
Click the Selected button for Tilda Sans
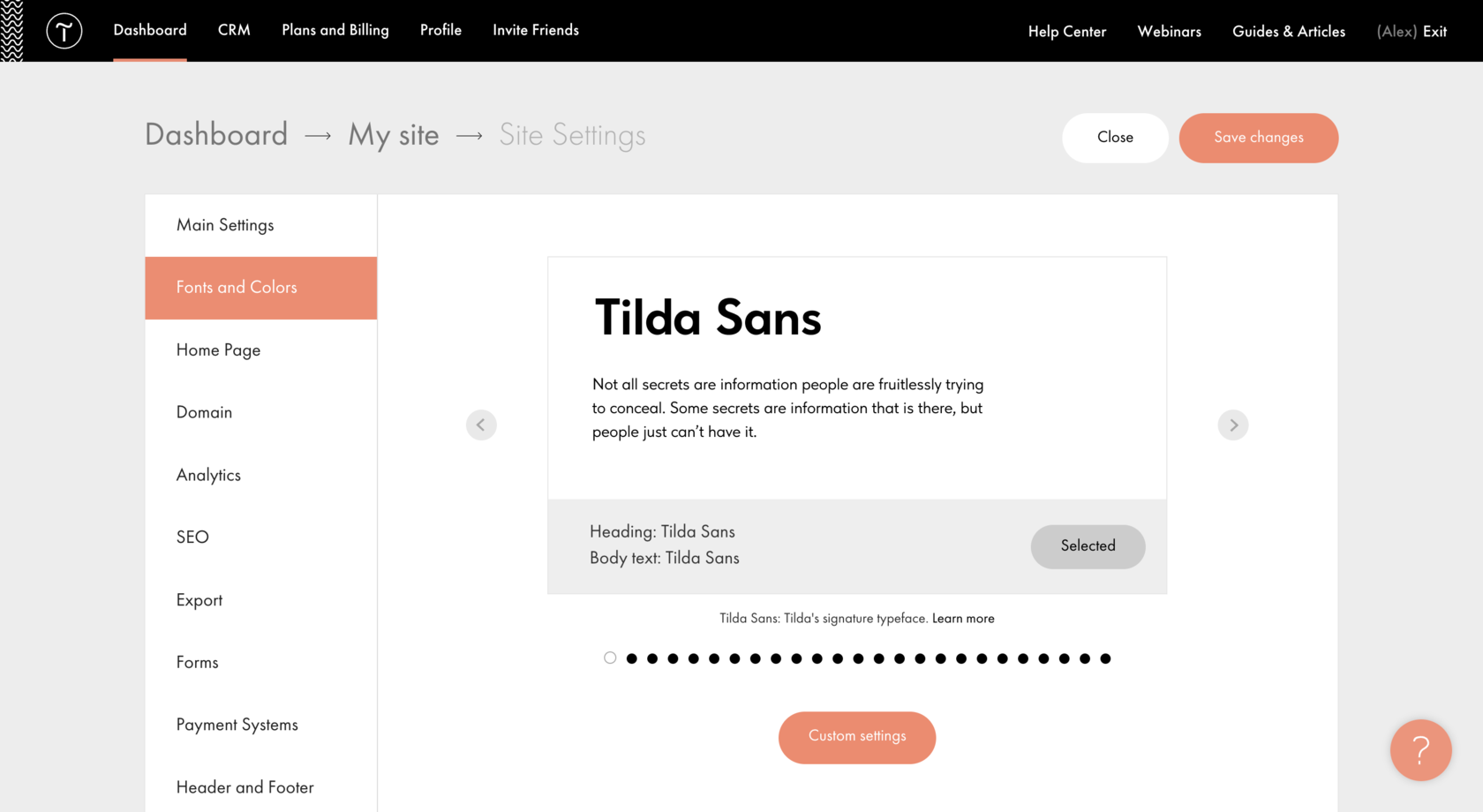(1088, 546)
